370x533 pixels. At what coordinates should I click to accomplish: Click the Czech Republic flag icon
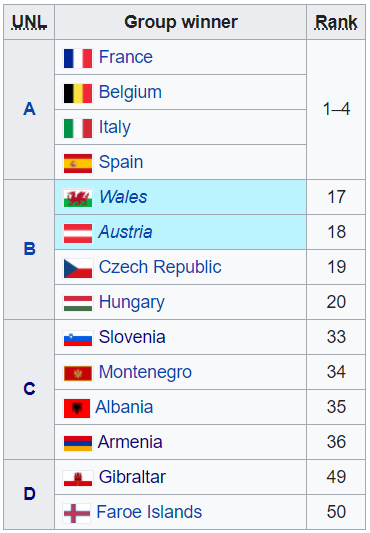(x=78, y=269)
